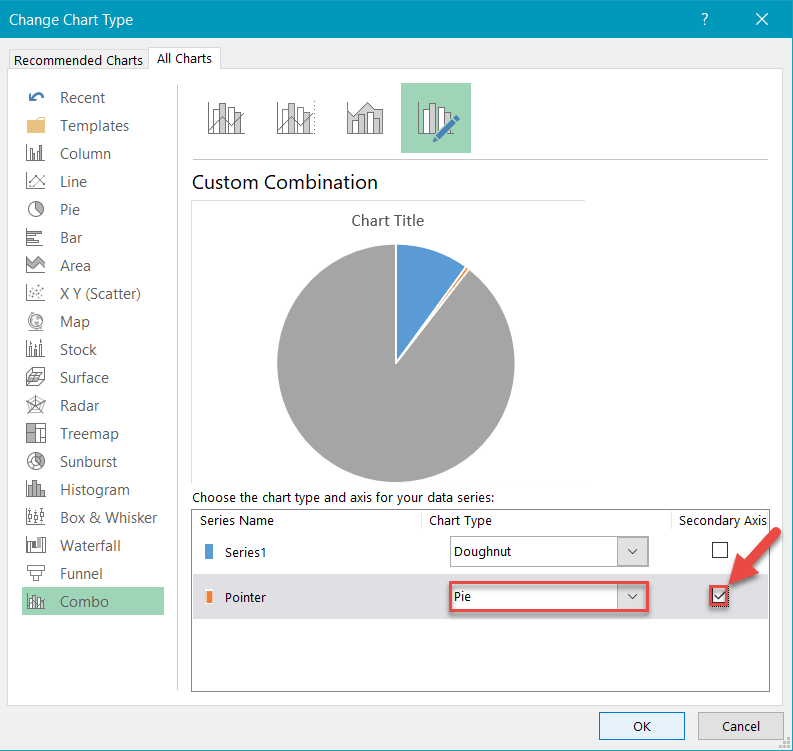The height and width of the screenshot is (751, 793).
Task: Choose Clustered Column - Line on Secondary Axis icon
Action: 295,118
